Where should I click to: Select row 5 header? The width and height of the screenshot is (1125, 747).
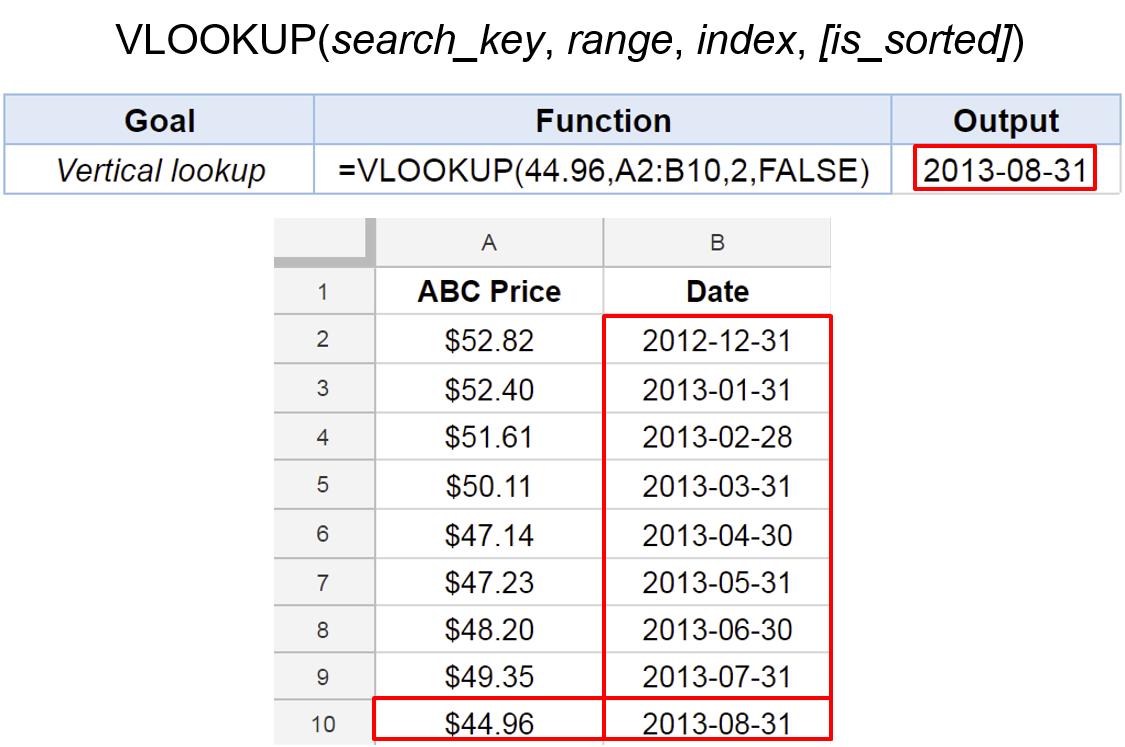(x=324, y=485)
